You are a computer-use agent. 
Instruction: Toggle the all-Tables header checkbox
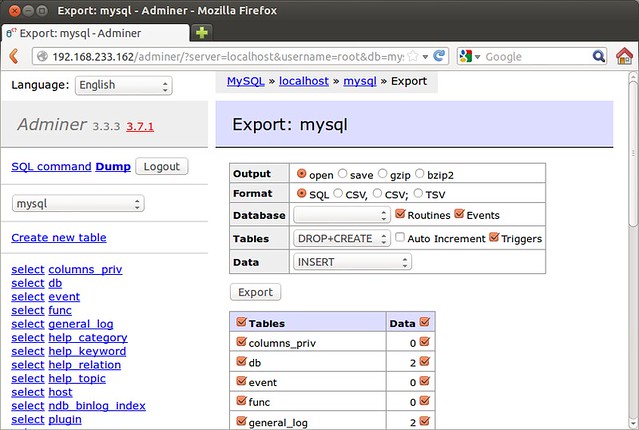pos(241,322)
